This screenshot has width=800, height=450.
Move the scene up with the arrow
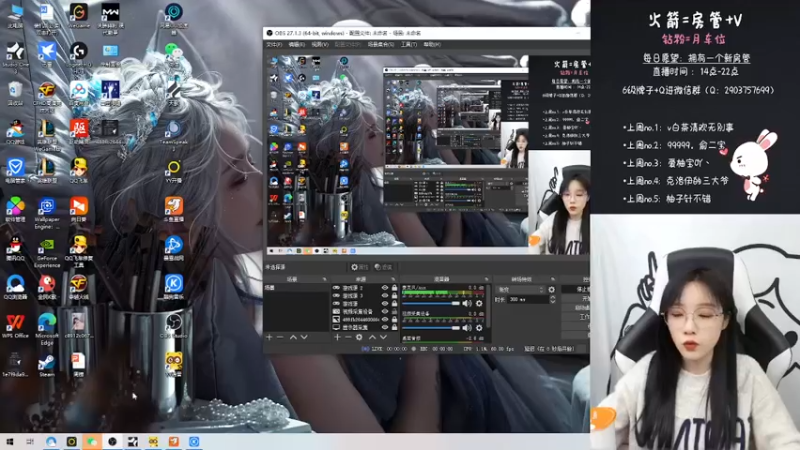293,337
